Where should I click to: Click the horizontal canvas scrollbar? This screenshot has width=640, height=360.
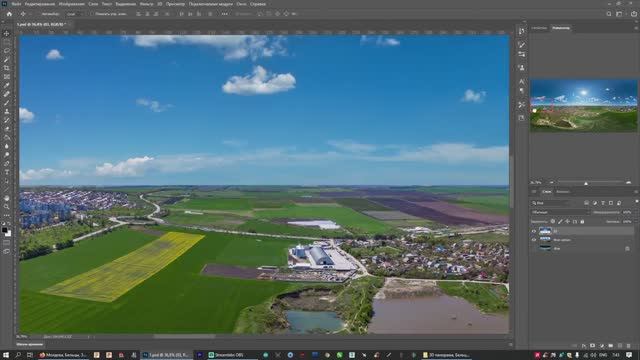coord(184,337)
